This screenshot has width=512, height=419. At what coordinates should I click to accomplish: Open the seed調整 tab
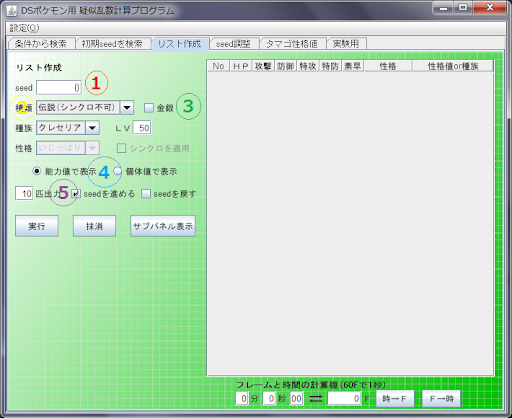pos(233,44)
